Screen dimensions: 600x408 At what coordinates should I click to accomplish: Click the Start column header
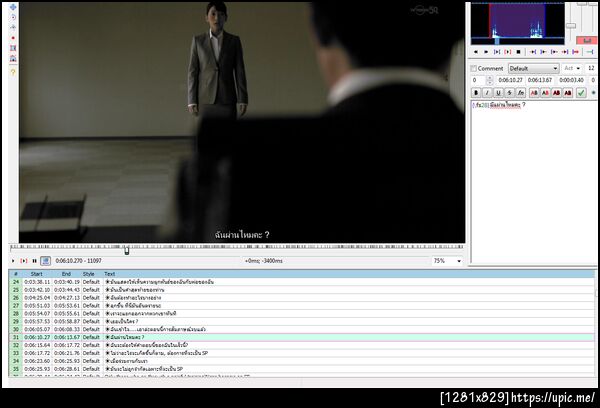(x=37, y=274)
